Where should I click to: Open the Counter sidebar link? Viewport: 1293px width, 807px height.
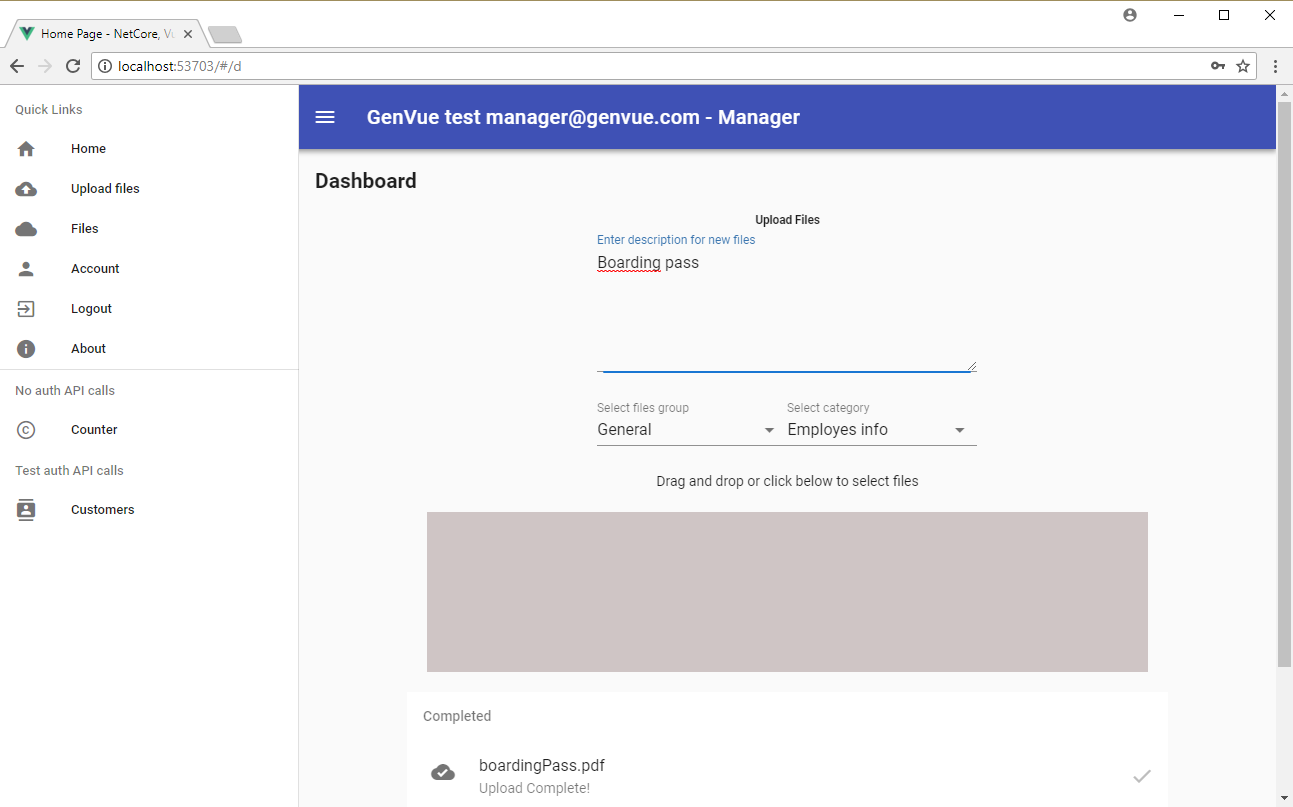pos(94,430)
